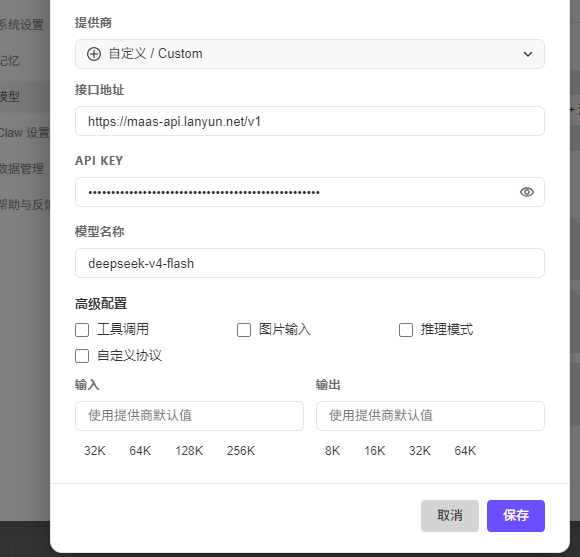Click the 取消 cancel button
This screenshot has width=580, height=557.
[x=450, y=516]
